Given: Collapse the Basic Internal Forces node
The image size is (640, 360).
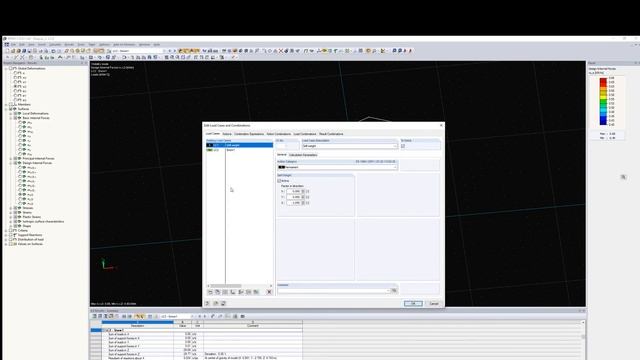Looking at the screenshot, I should point(11,118).
